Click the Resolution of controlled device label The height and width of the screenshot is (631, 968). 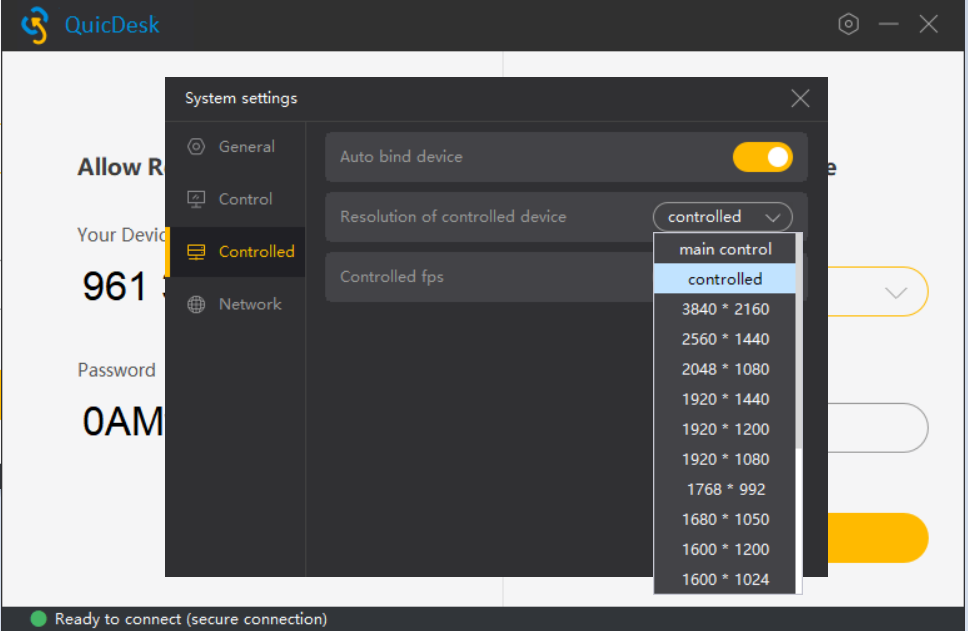[453, 217]
